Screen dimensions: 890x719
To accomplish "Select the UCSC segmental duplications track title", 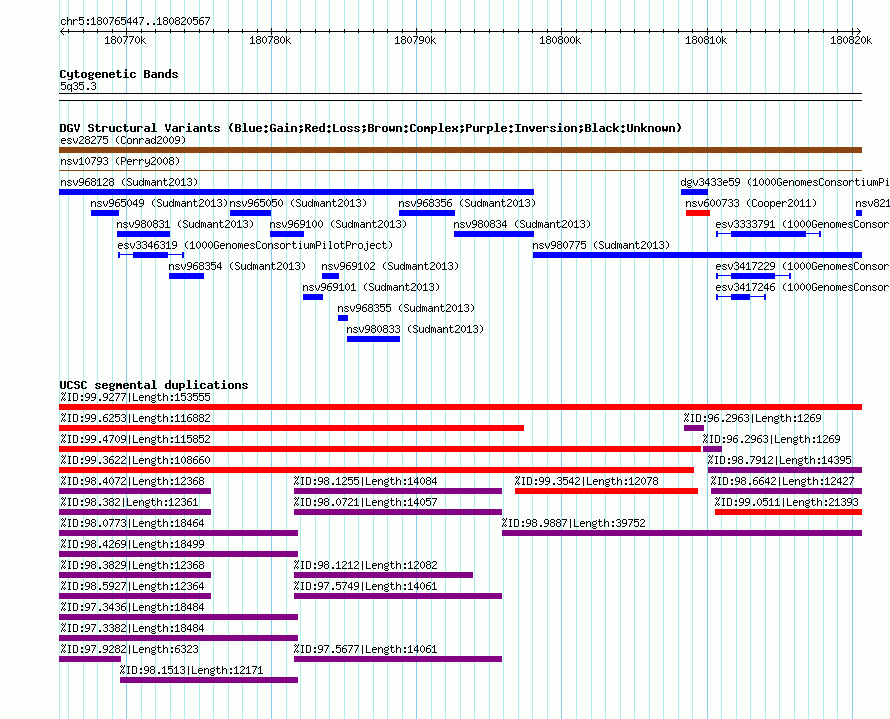I will click(x=154, y=385).
